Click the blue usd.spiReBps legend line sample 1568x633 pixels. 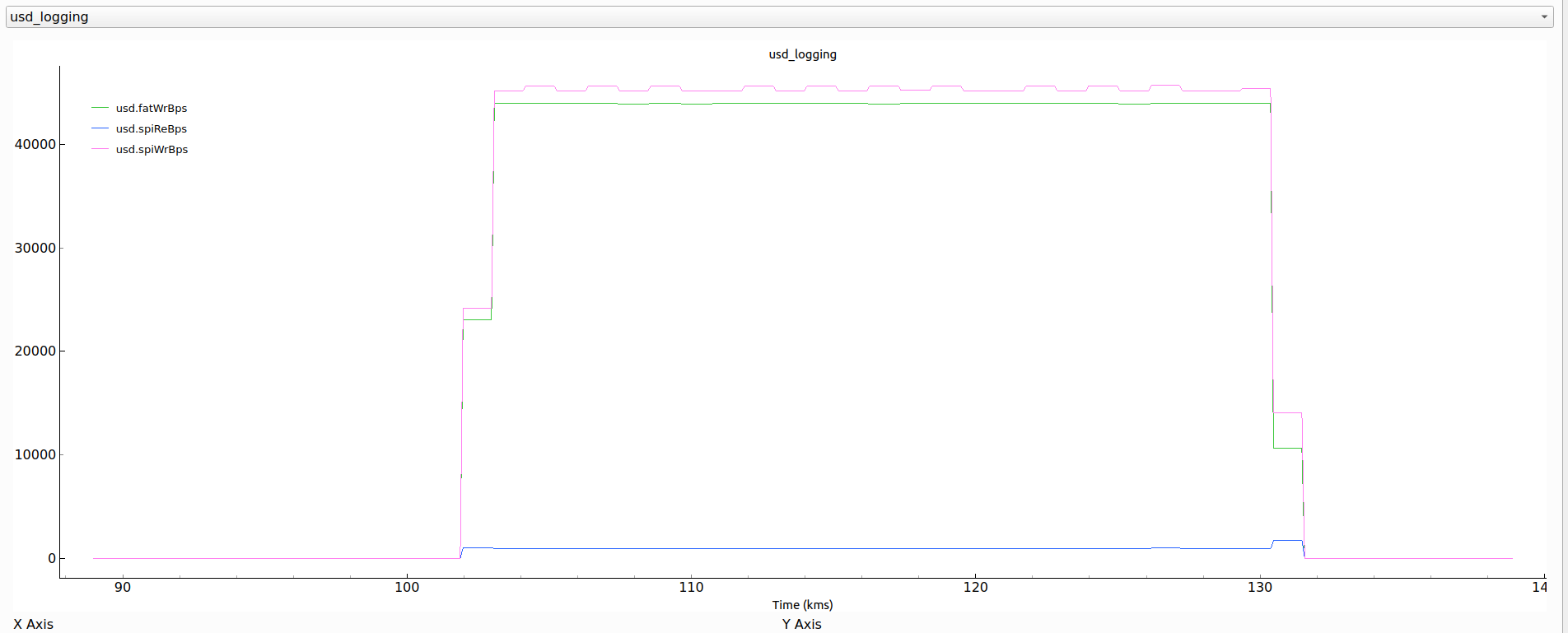point(100,128)
